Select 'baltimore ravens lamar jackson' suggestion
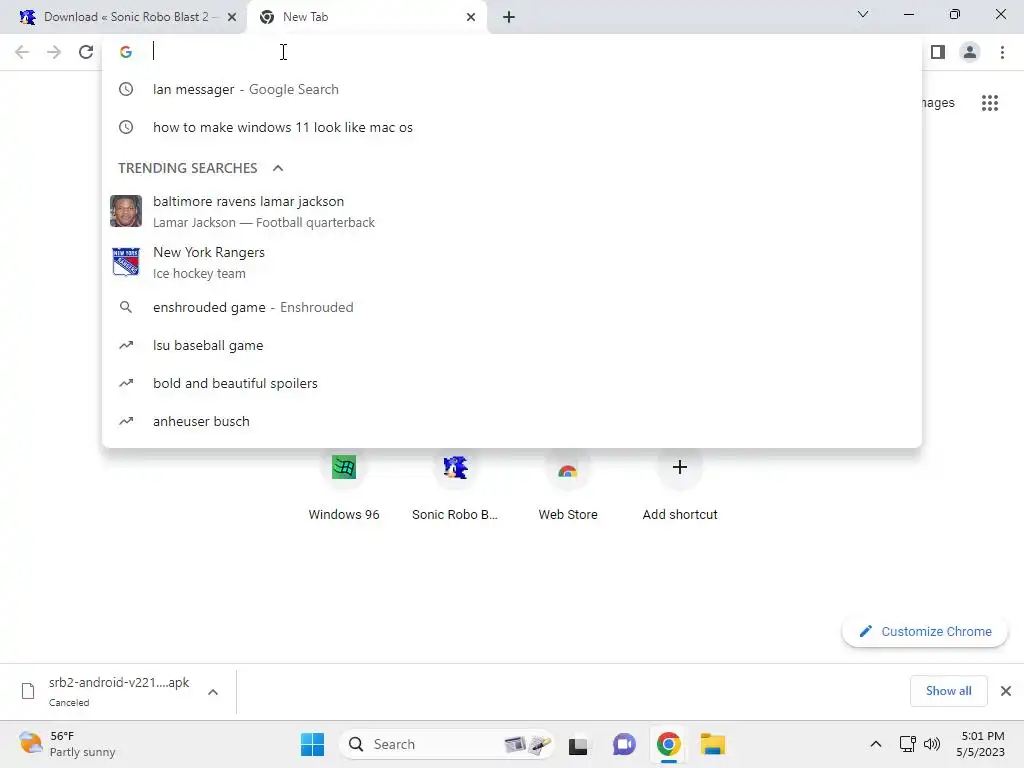Screen dimensions: 1024x768 pyautogui.click(x=512, y=212)
